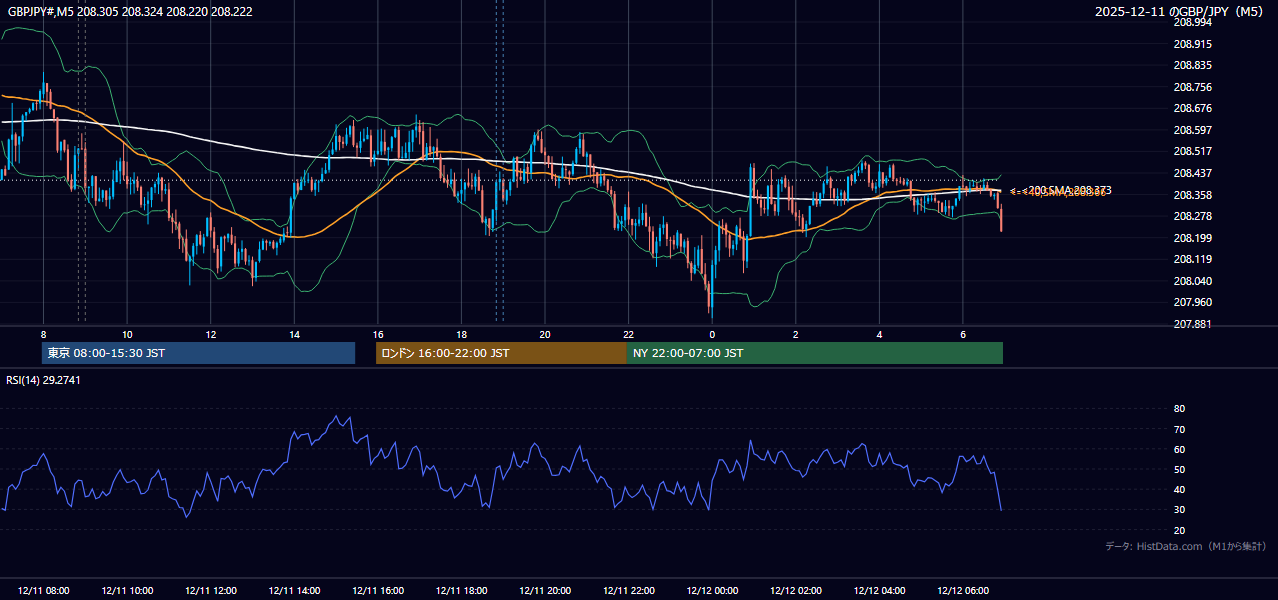Open the HistData.com data credit text
The width and height of the screenshot is (1278, 600).
coord(1186,546)
